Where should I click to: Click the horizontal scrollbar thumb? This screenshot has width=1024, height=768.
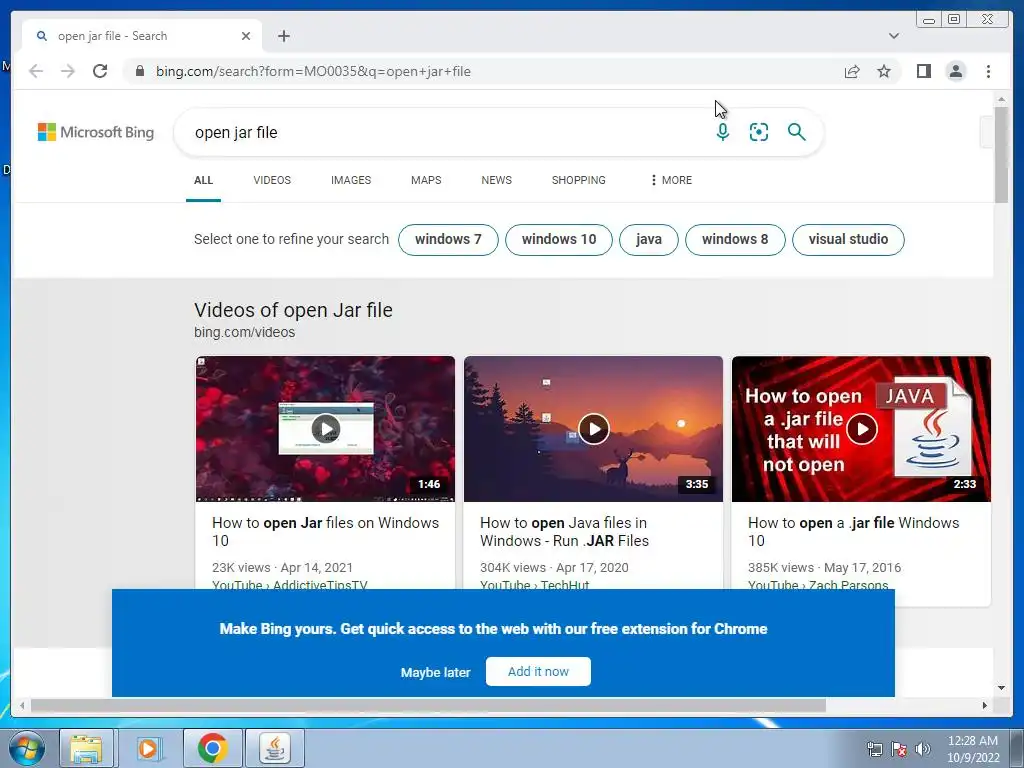[428, 705]
